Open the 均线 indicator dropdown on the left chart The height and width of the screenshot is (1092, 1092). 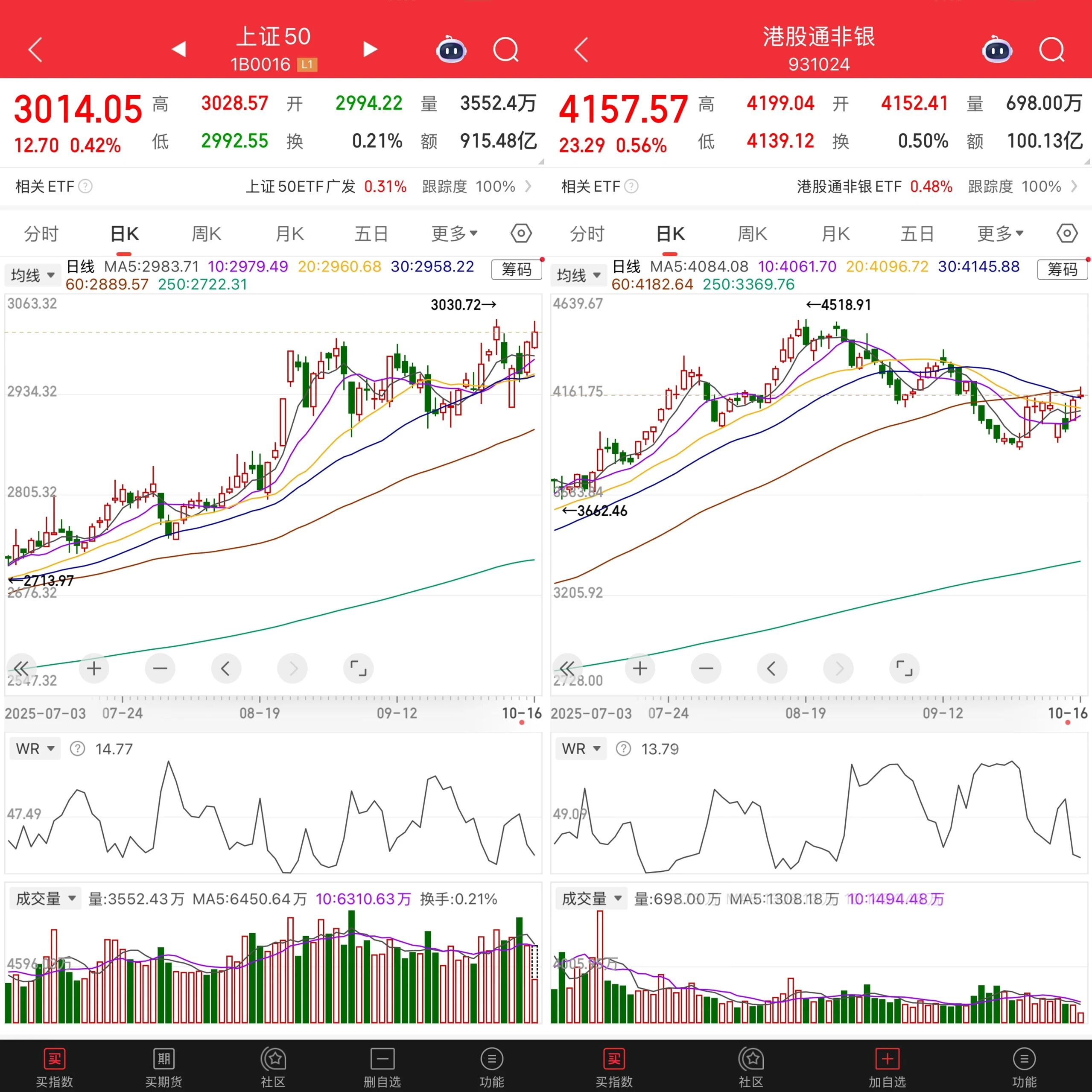pyautogui.click(x=33, y=275)
